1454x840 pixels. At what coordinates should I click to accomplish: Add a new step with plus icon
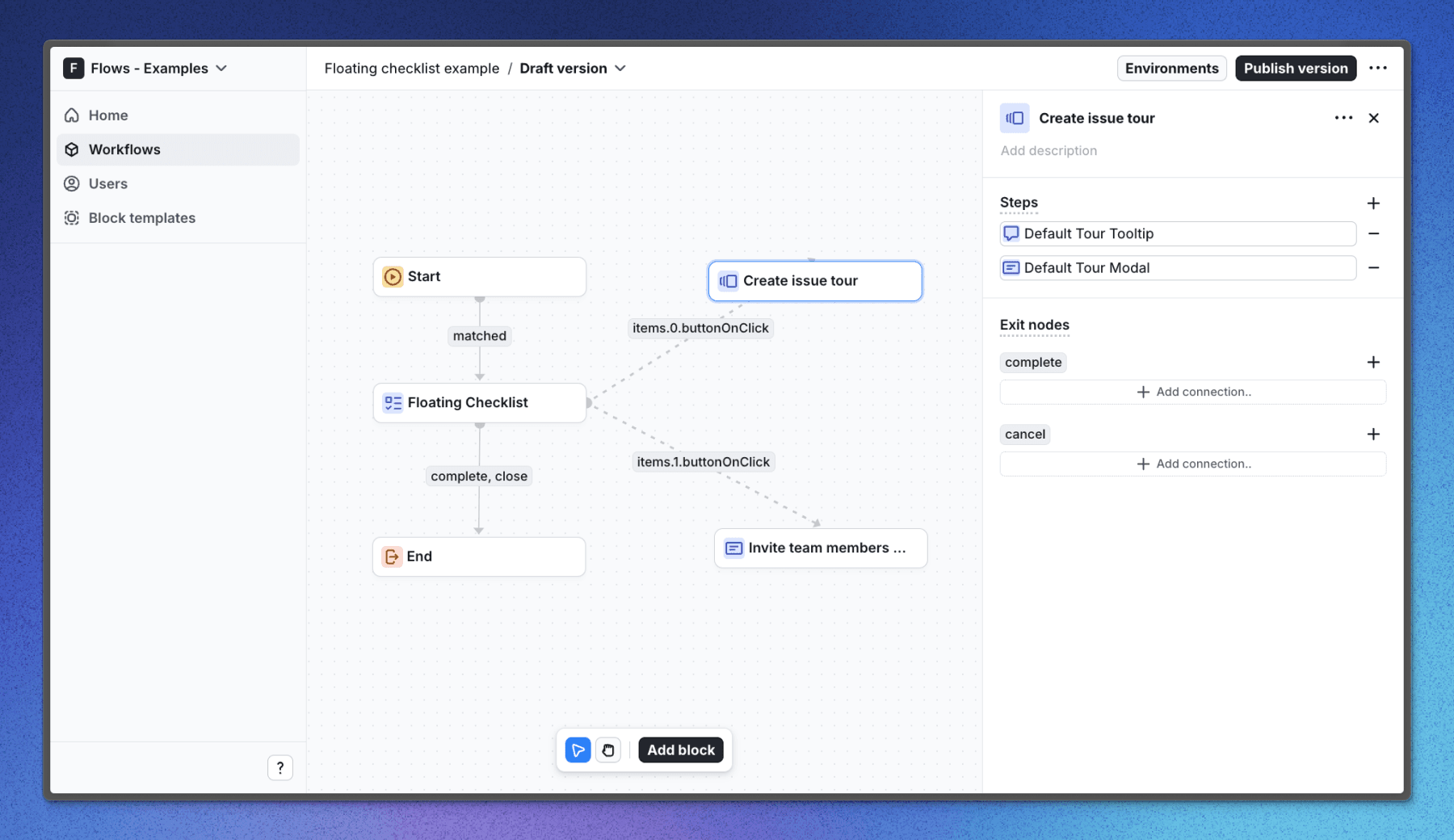point(1373,203)
